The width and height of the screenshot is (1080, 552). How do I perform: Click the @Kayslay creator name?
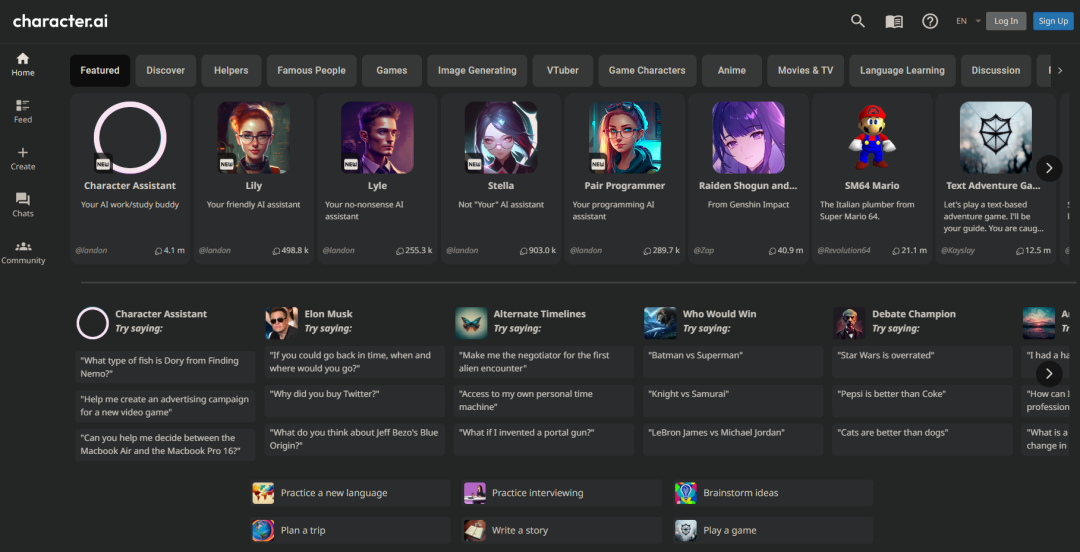958,250
